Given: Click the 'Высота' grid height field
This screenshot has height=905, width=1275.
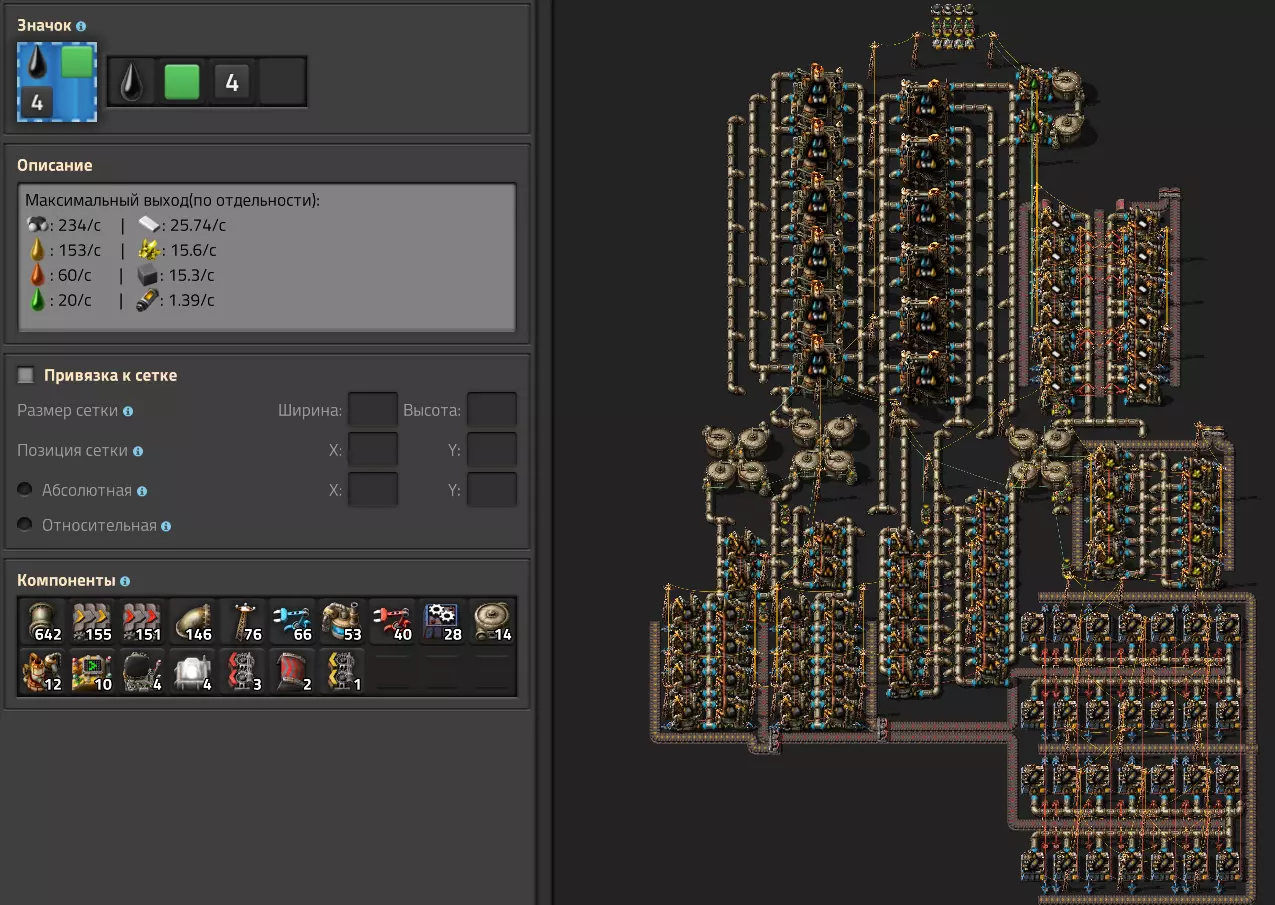Looking at the screenshot, I should 491,410.
